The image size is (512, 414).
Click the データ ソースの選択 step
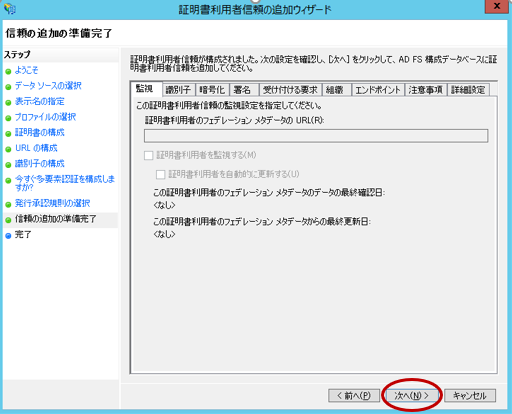(48, 86)
